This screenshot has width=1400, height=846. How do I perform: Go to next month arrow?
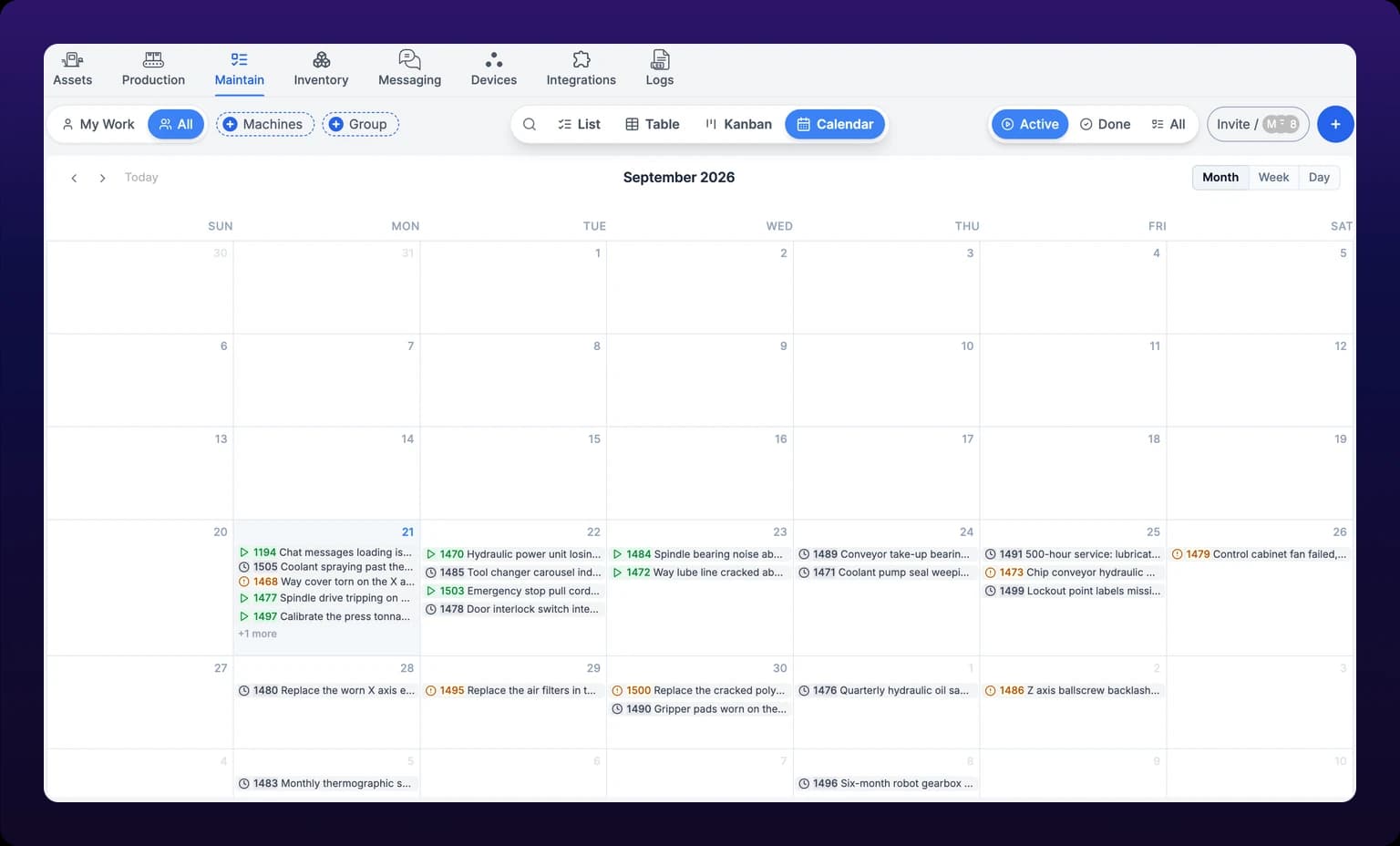pos(102,178)
